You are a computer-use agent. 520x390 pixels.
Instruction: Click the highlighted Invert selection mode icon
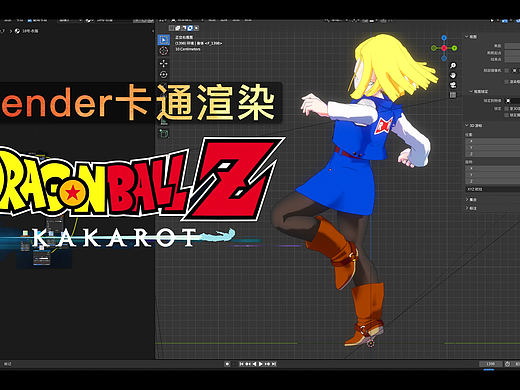tap(190, 28)
